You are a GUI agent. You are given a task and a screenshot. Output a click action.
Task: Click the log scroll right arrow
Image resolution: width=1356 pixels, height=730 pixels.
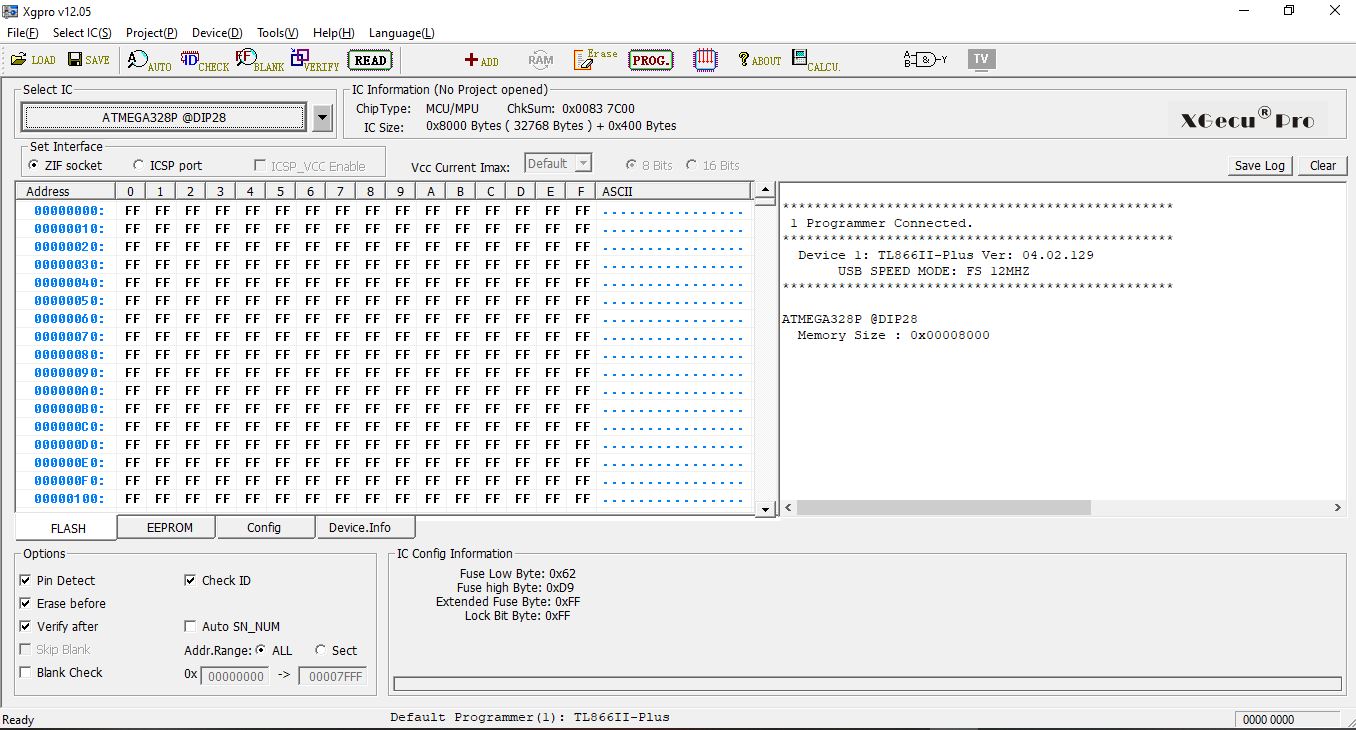tap(1338, 508)
